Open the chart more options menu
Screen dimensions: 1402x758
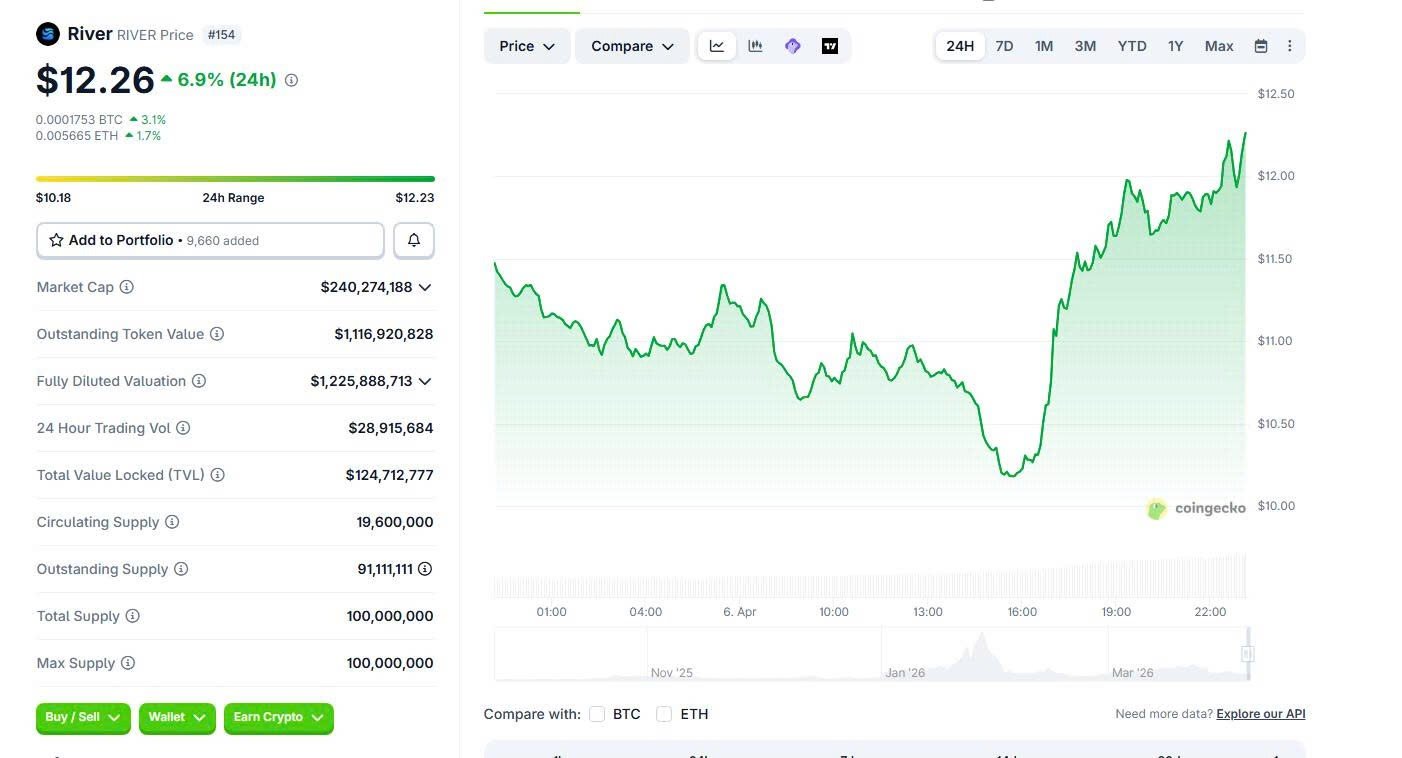point(1289,46)
